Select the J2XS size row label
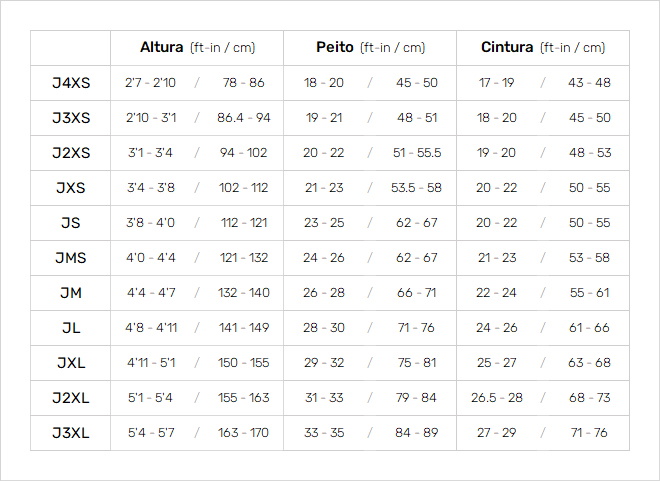The height and width of the screenshot is (481, 660). click(71, 153)
